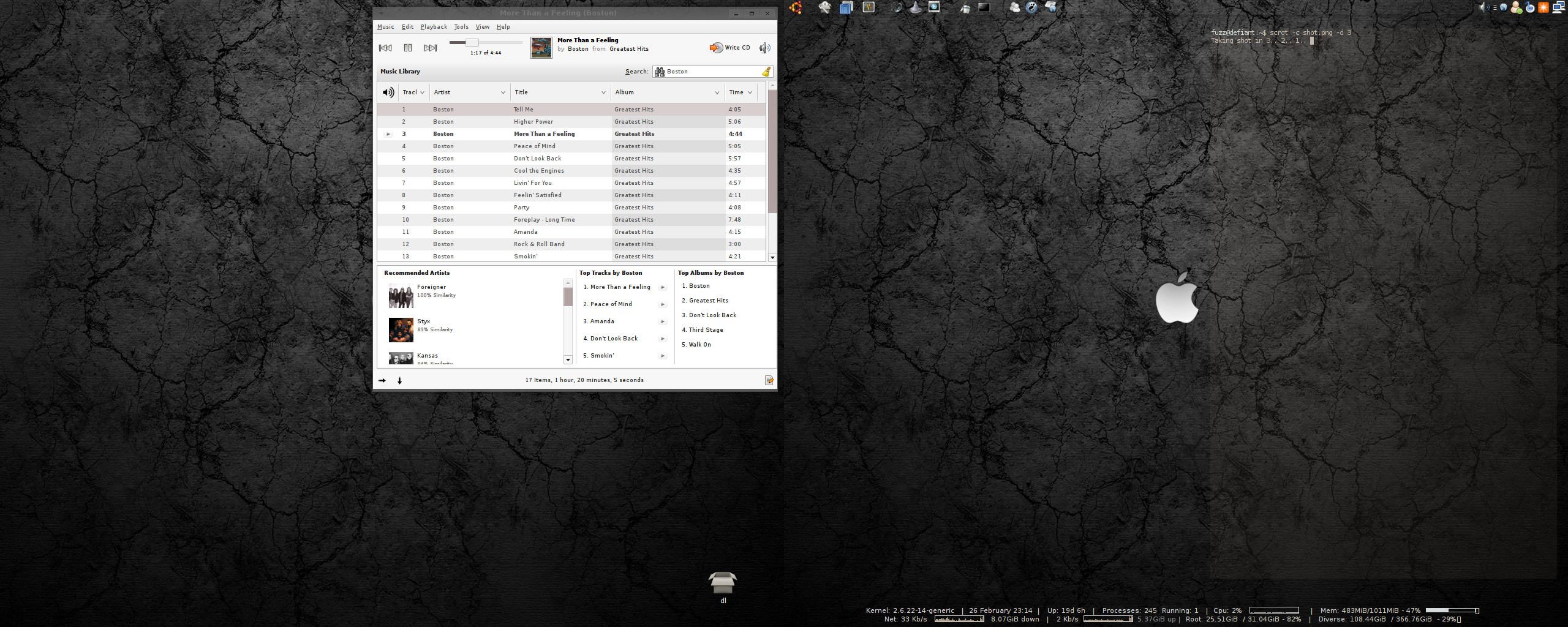The height and width of the screenshot is (627, 1568).
Task: Skip to the next track
Action: (431, 48)
